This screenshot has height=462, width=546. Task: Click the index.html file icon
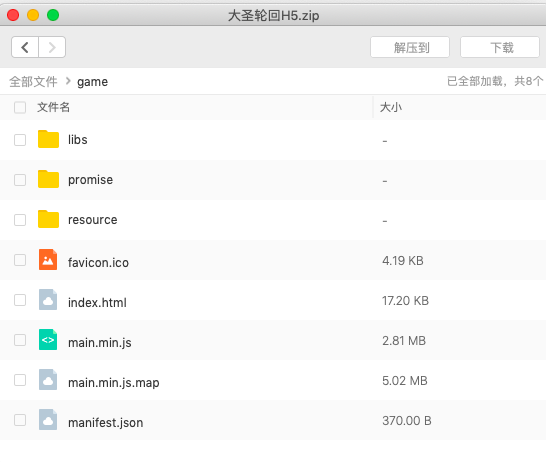pyautogui.click(x=48, y=300)
